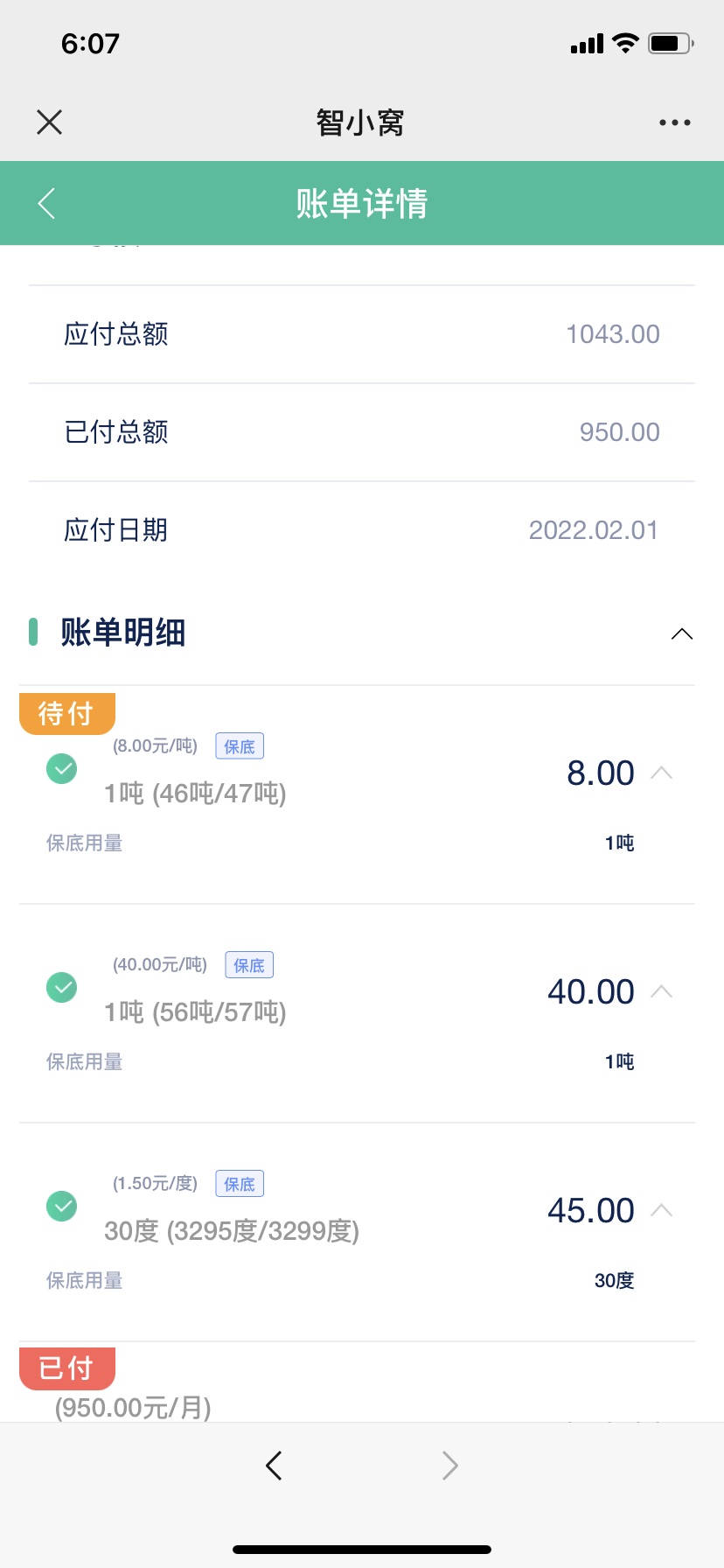Viewport: 724px width, 1568px height.
Task: Collapse details of the 40.00 charge
Action: (662, 991)
